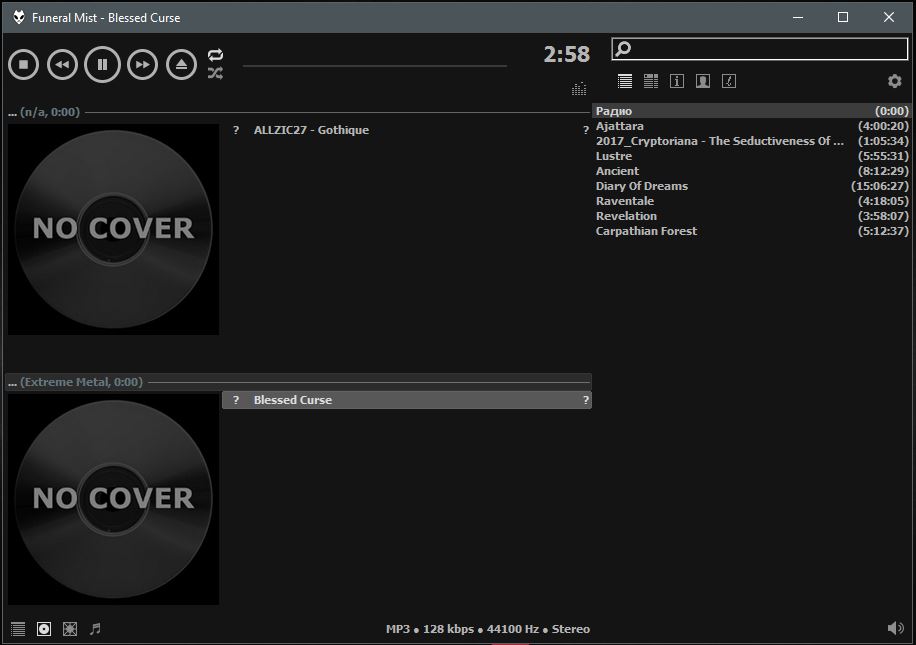This screenshot has height=645, width=916.
Task: Seek within the track progress bar
Action: [374, 66]
